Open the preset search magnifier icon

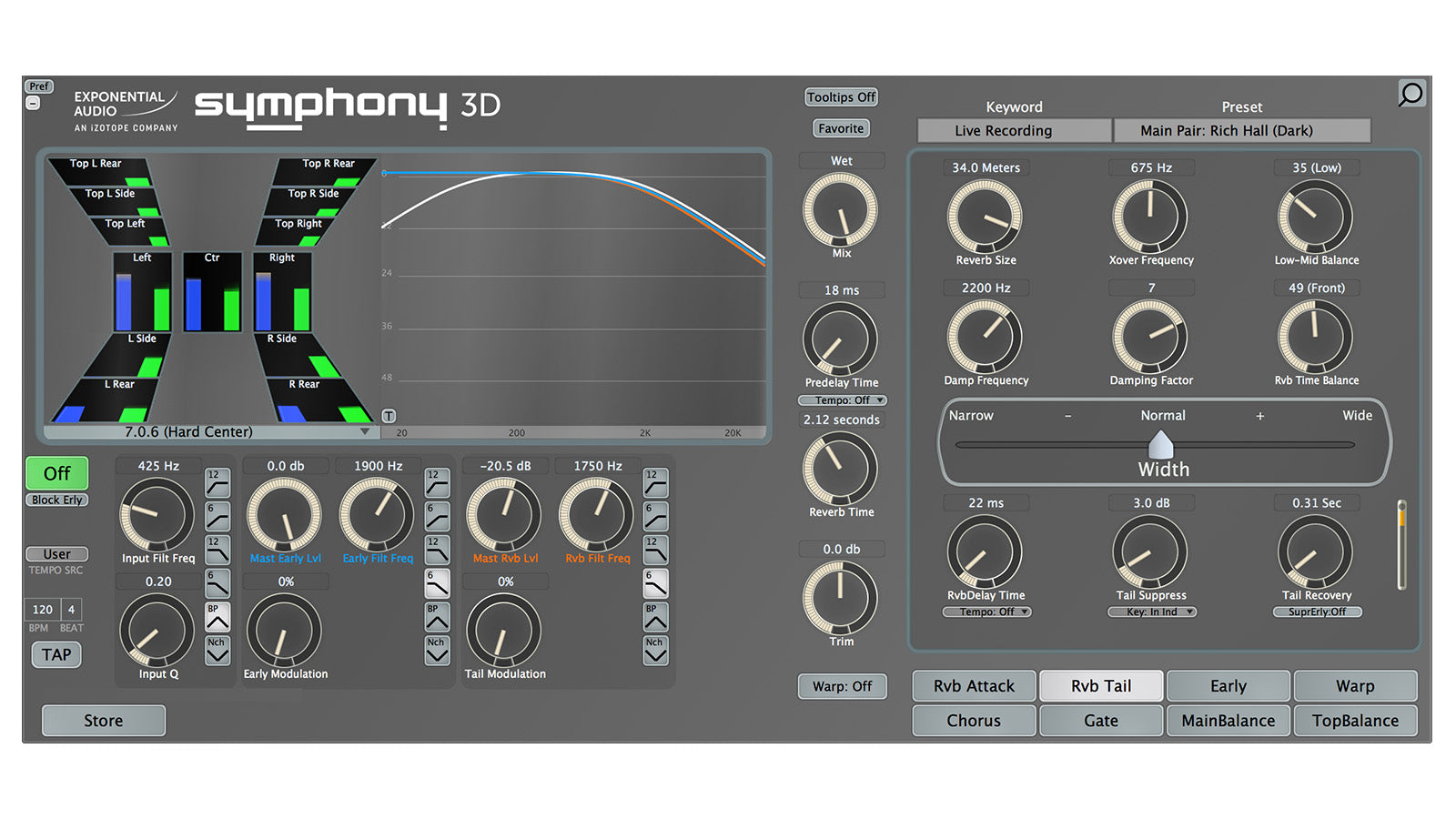pos(1410,94)
